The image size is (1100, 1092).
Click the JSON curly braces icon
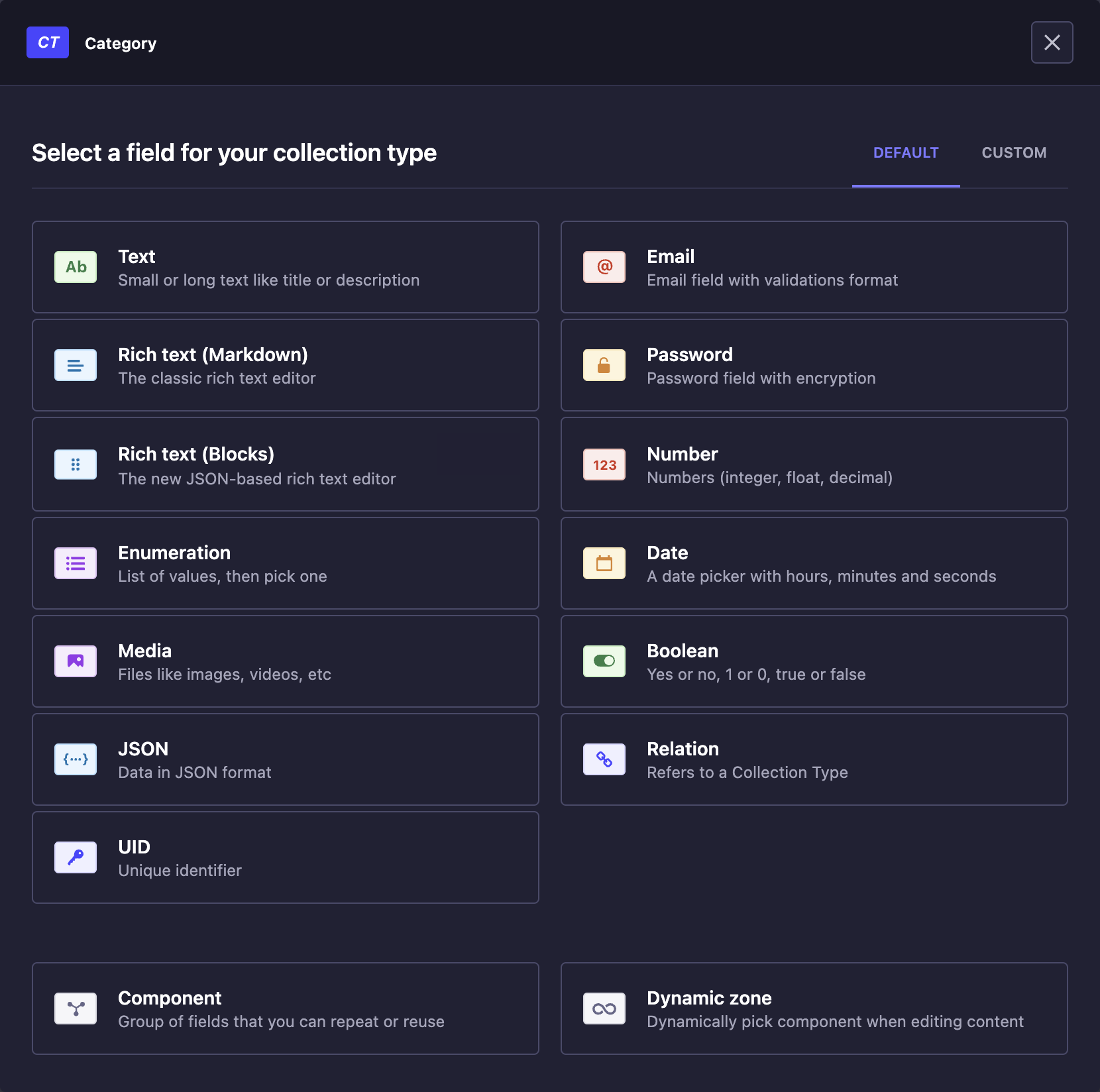pos(76,759)
